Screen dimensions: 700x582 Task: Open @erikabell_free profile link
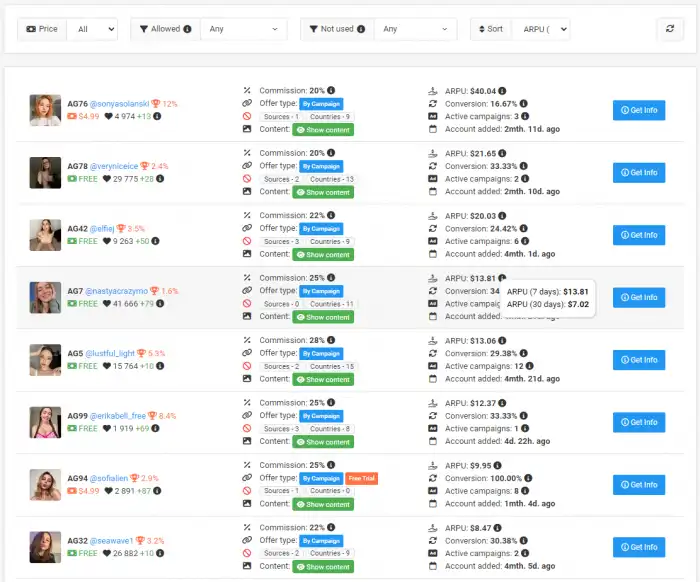coord(122,415)
